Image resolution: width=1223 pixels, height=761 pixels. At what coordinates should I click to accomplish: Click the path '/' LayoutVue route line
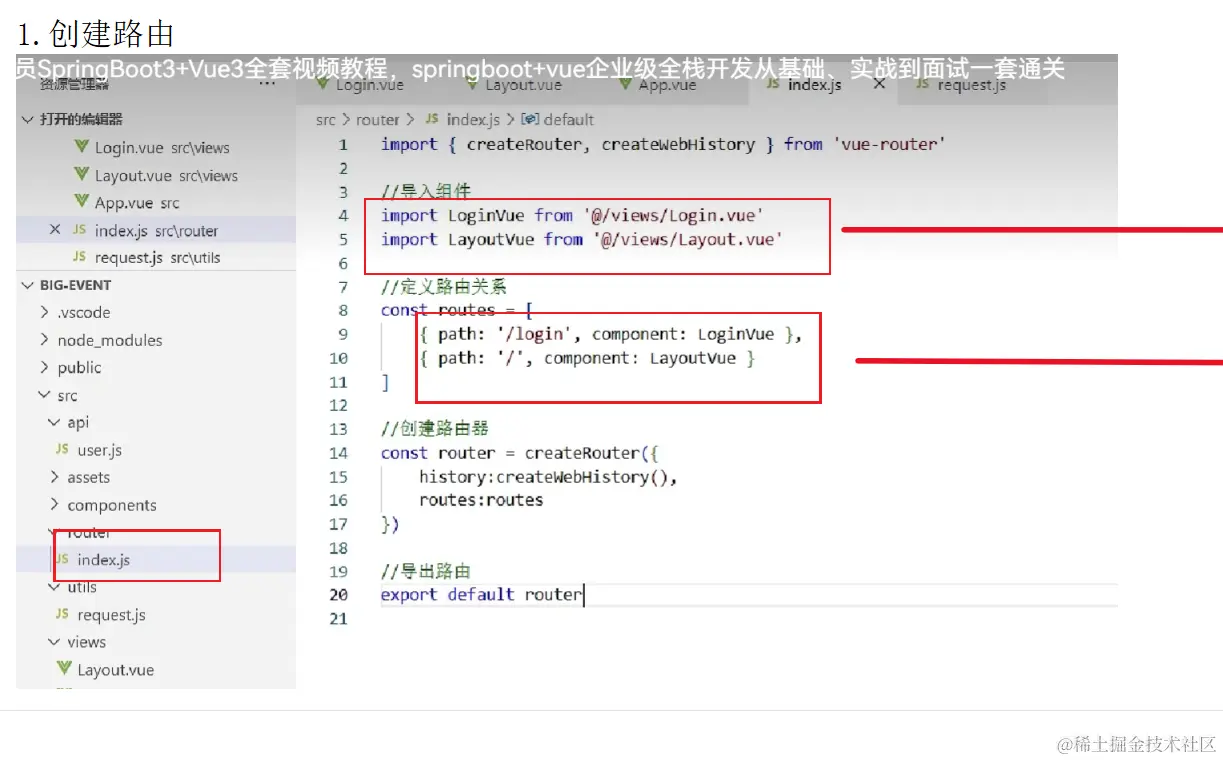(588, 358)
